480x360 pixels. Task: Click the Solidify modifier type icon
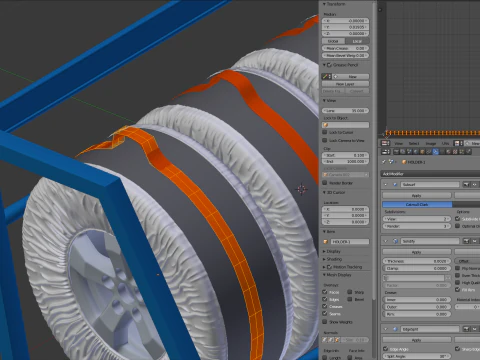click(395, 241)
